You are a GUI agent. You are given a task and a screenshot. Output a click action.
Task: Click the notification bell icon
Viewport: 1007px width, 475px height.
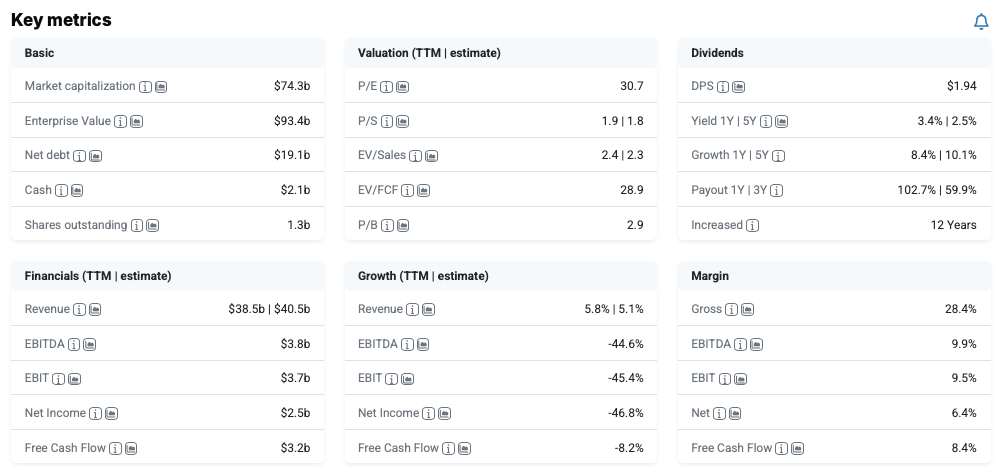[x=981, y=22]
